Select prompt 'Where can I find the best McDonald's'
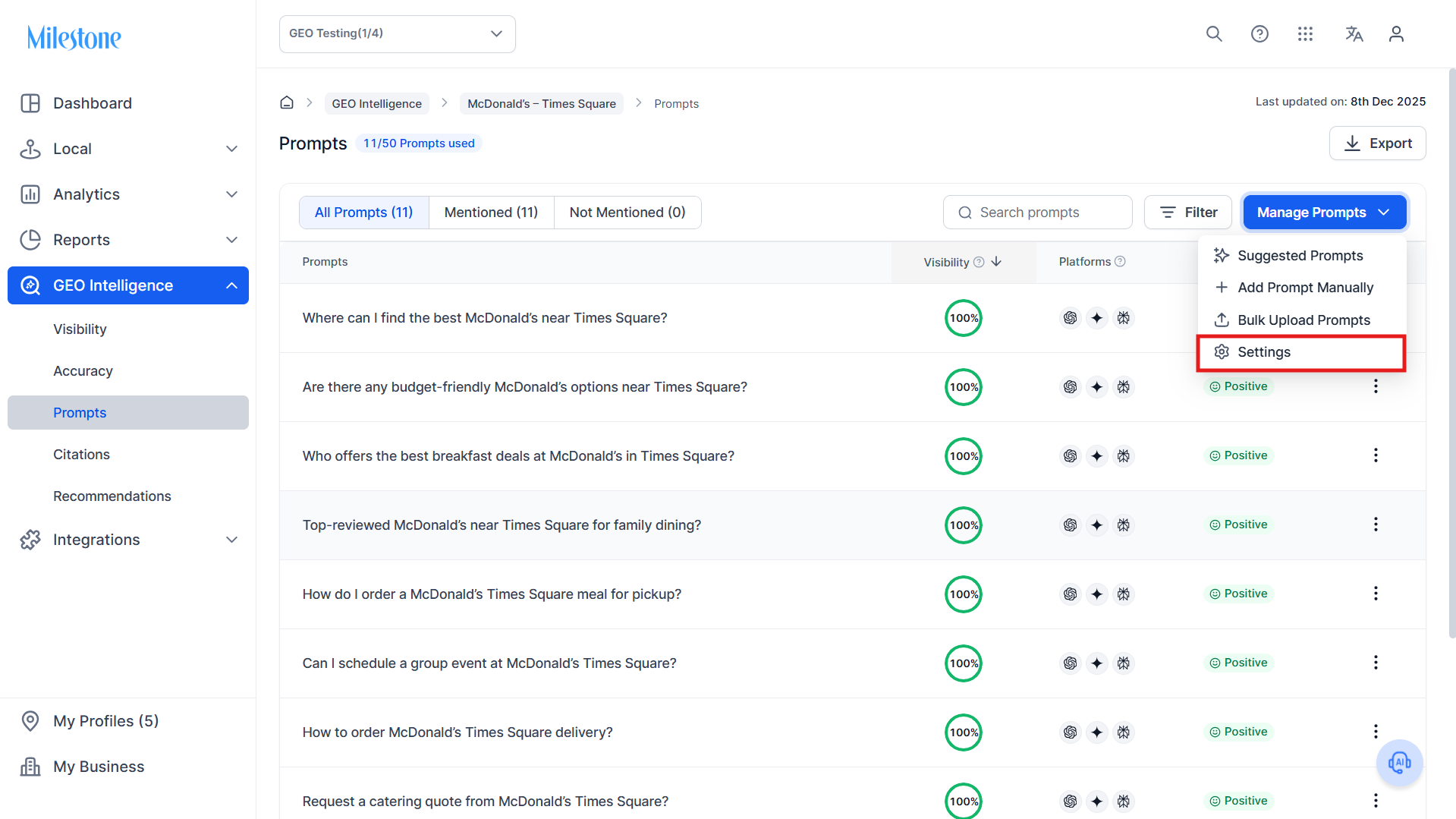 click(x=485, y=318)
